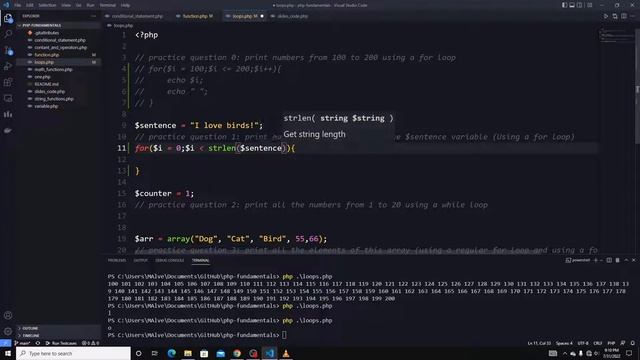Open the Explorer view in activity bar

point(8,18)
